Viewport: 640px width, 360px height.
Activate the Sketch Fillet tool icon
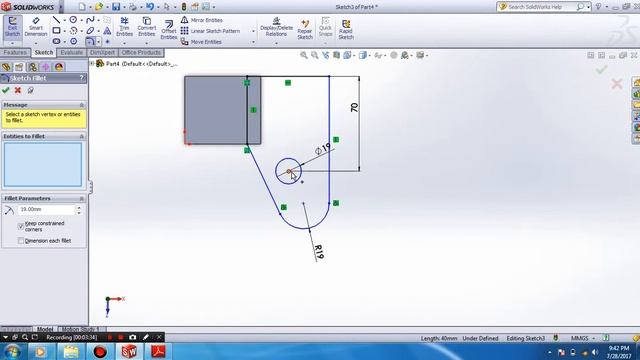pos(90,41)
